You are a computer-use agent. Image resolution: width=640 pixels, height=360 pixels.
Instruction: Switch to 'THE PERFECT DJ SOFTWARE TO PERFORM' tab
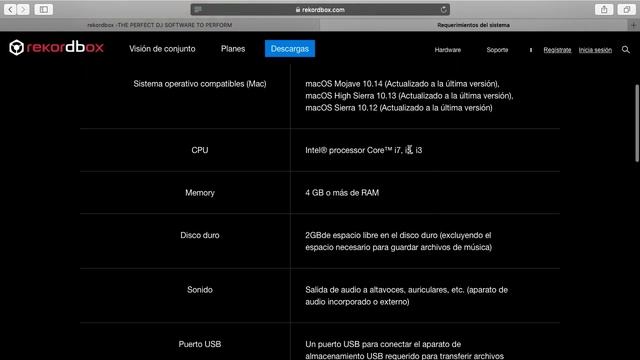pos(160,25)
